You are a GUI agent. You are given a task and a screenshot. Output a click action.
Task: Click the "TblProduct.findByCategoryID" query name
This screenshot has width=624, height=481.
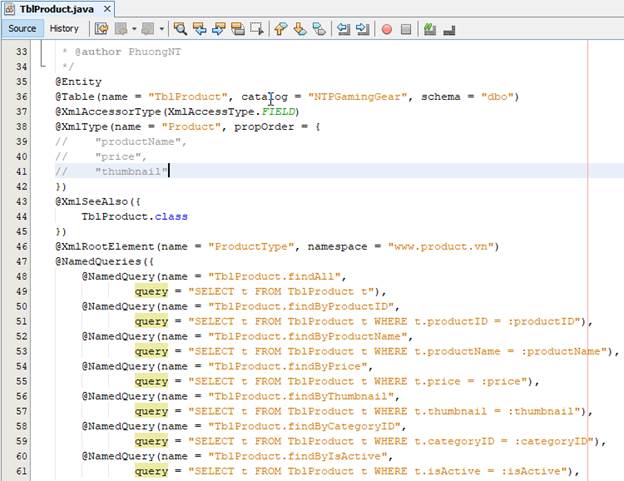click(x=304, y=426)
